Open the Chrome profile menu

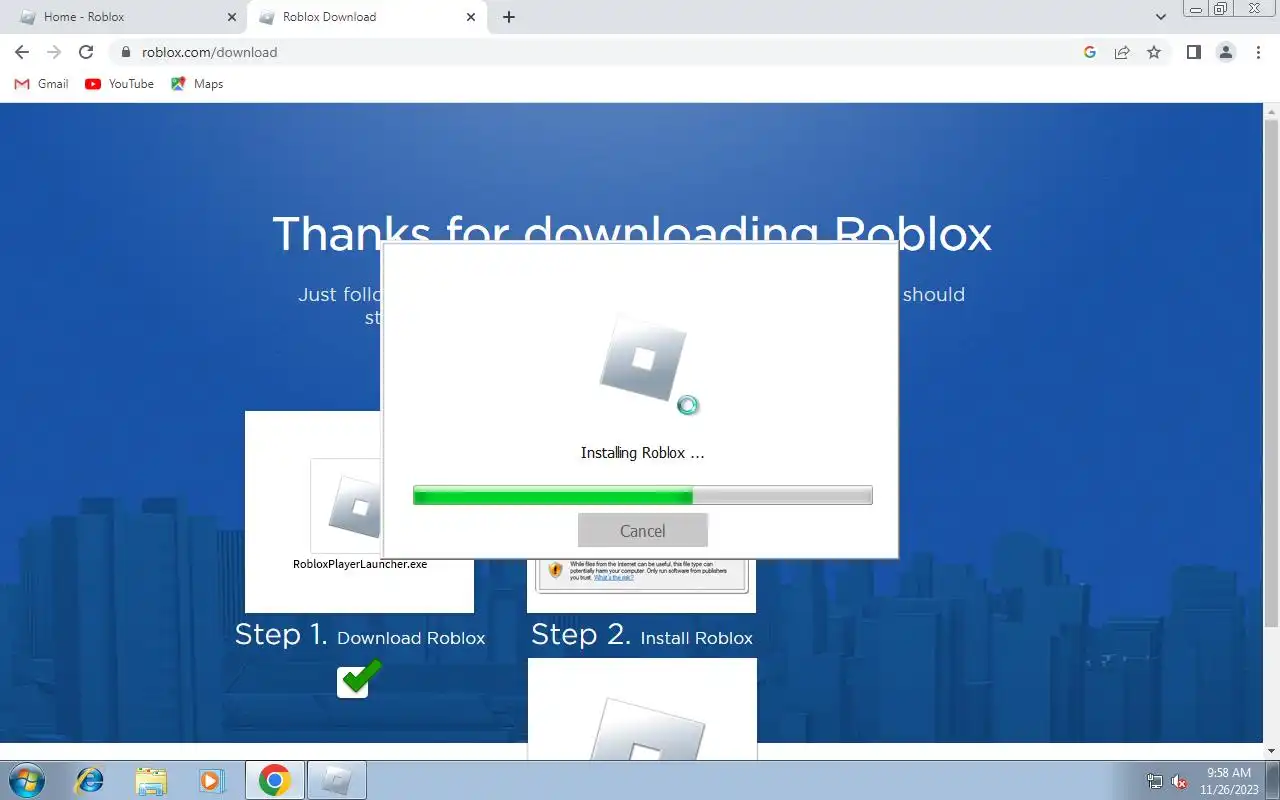click(x=1225, y=52)
